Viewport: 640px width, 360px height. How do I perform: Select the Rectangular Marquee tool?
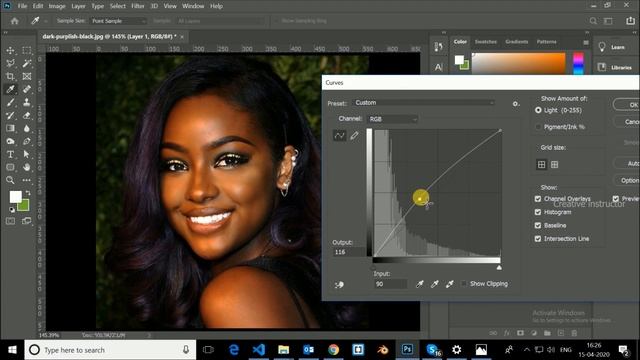pyautogui.click(x=27, y=51)
